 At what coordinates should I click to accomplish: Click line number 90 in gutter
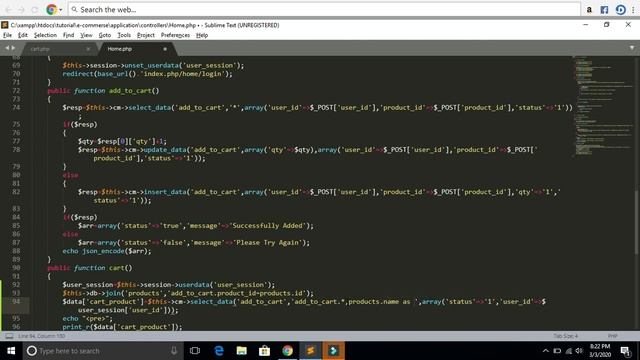click(x=16, y=268)
